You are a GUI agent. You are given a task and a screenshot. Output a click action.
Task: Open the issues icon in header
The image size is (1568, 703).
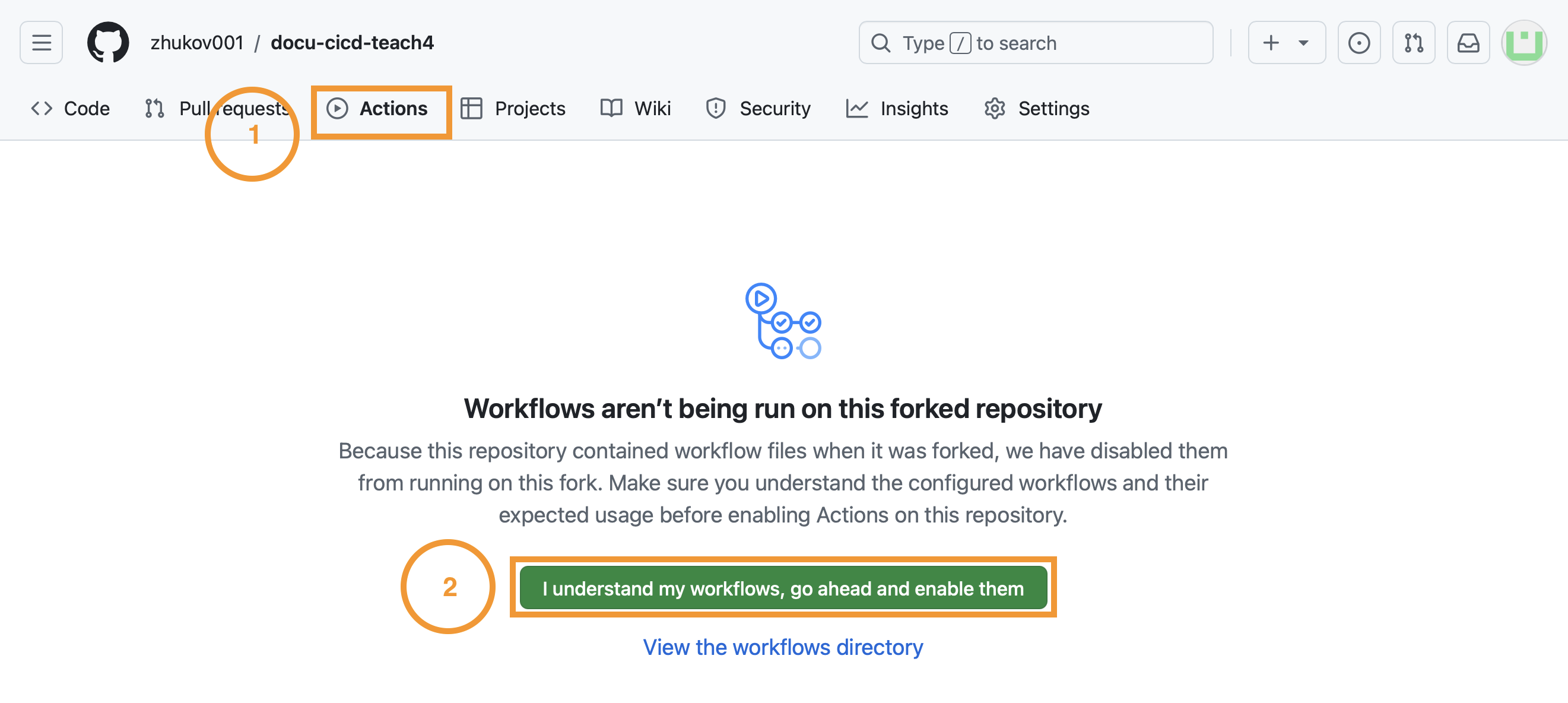point(1358,43)
